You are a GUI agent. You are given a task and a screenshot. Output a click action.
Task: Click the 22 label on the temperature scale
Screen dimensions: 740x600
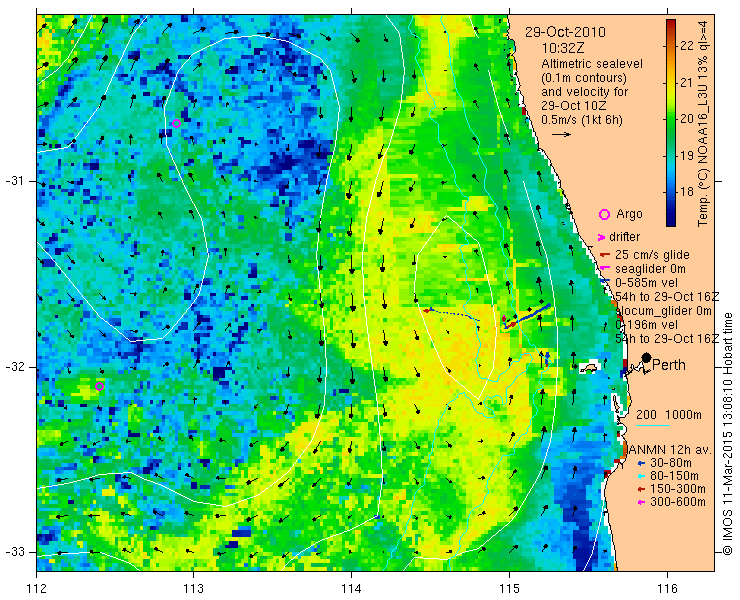point(687,46)
